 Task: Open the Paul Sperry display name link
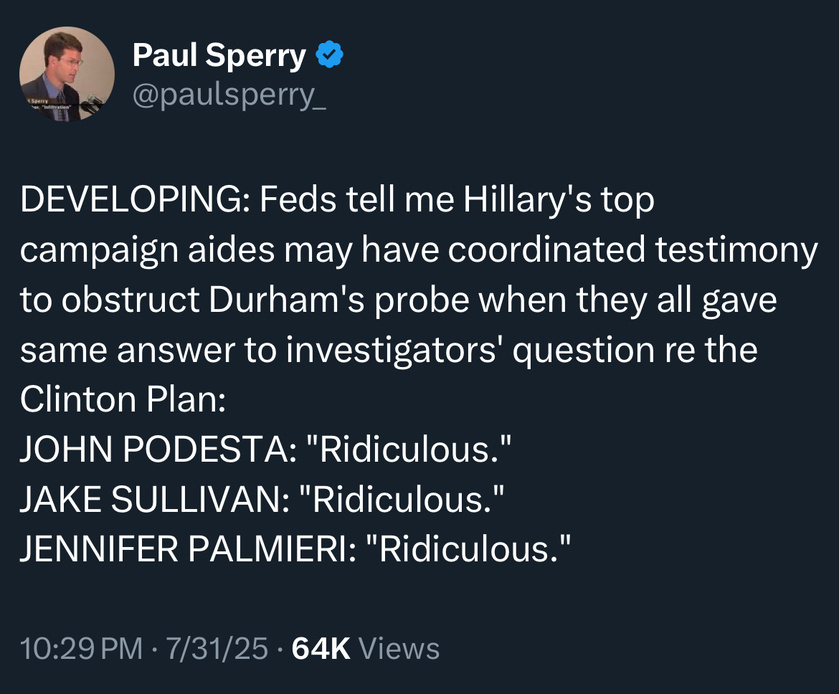tap(219, 55)
